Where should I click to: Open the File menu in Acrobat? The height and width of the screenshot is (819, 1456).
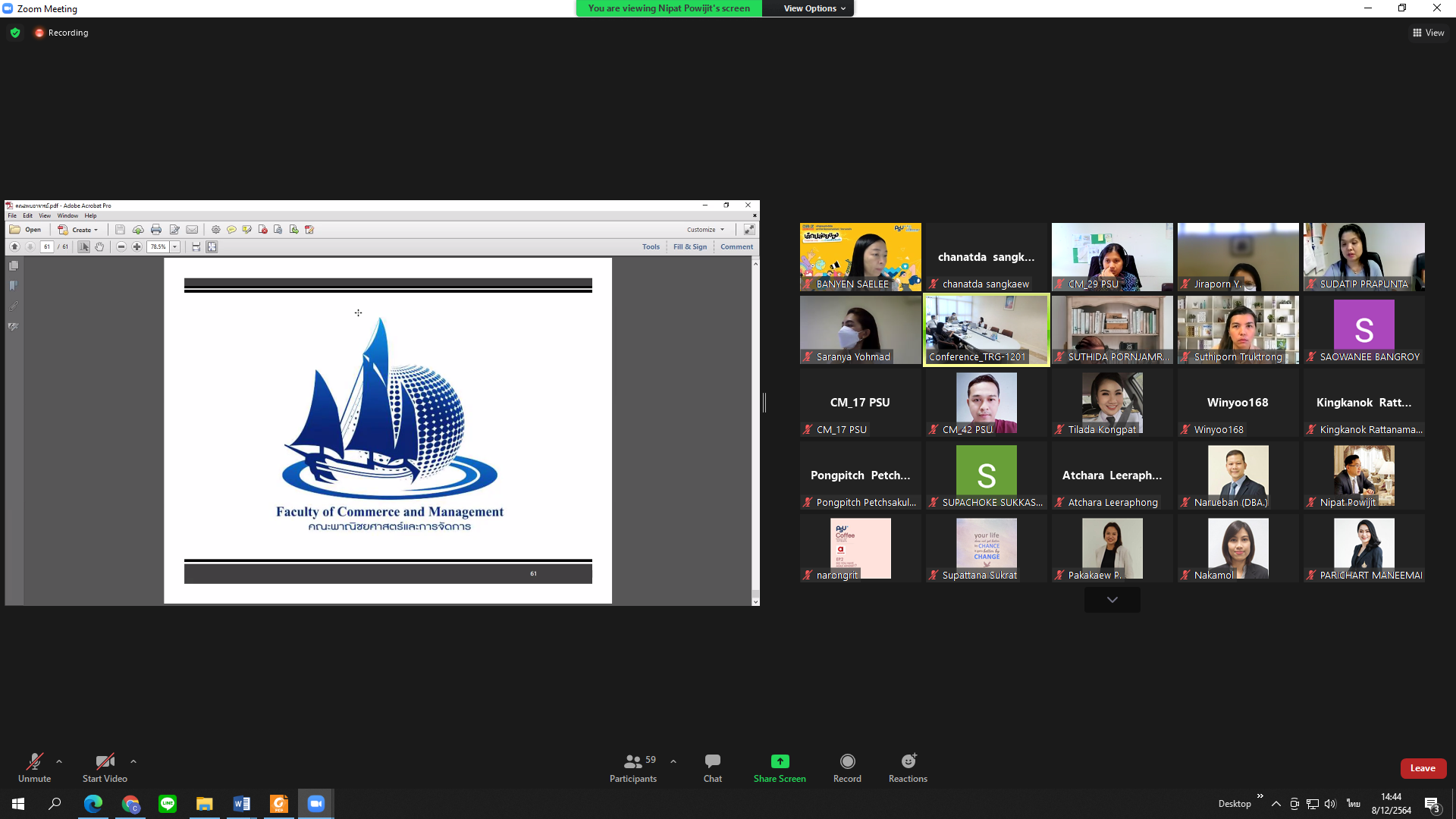12,215
